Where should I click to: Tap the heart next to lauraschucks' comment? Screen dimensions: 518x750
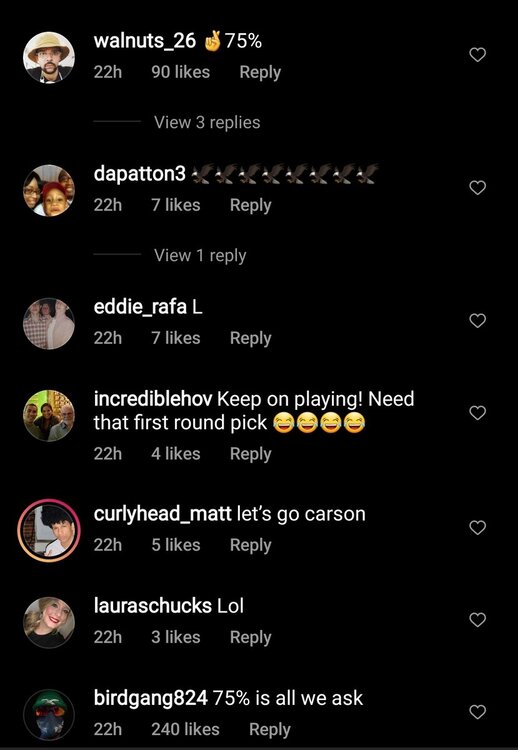click(x=477, y=619)
